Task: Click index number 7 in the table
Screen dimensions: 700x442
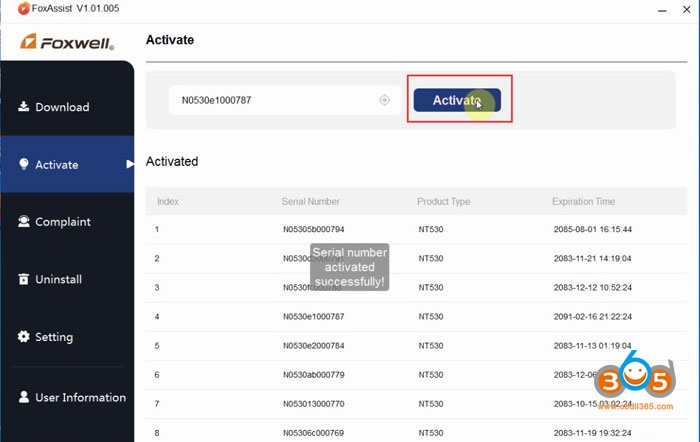Action: [x=157, y=404]
